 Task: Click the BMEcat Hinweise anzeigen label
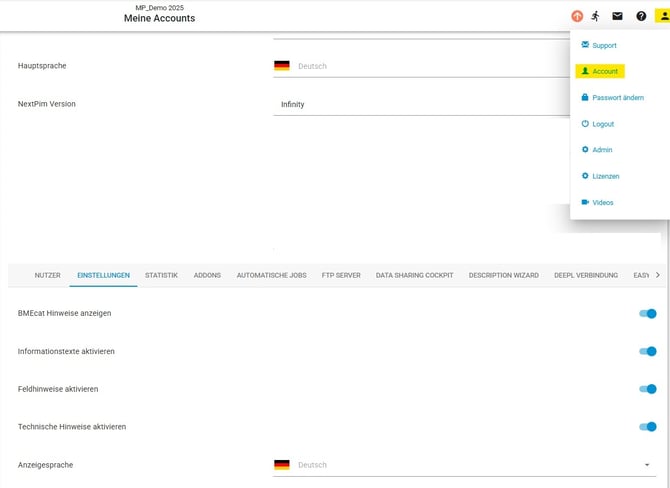point(65,313)
